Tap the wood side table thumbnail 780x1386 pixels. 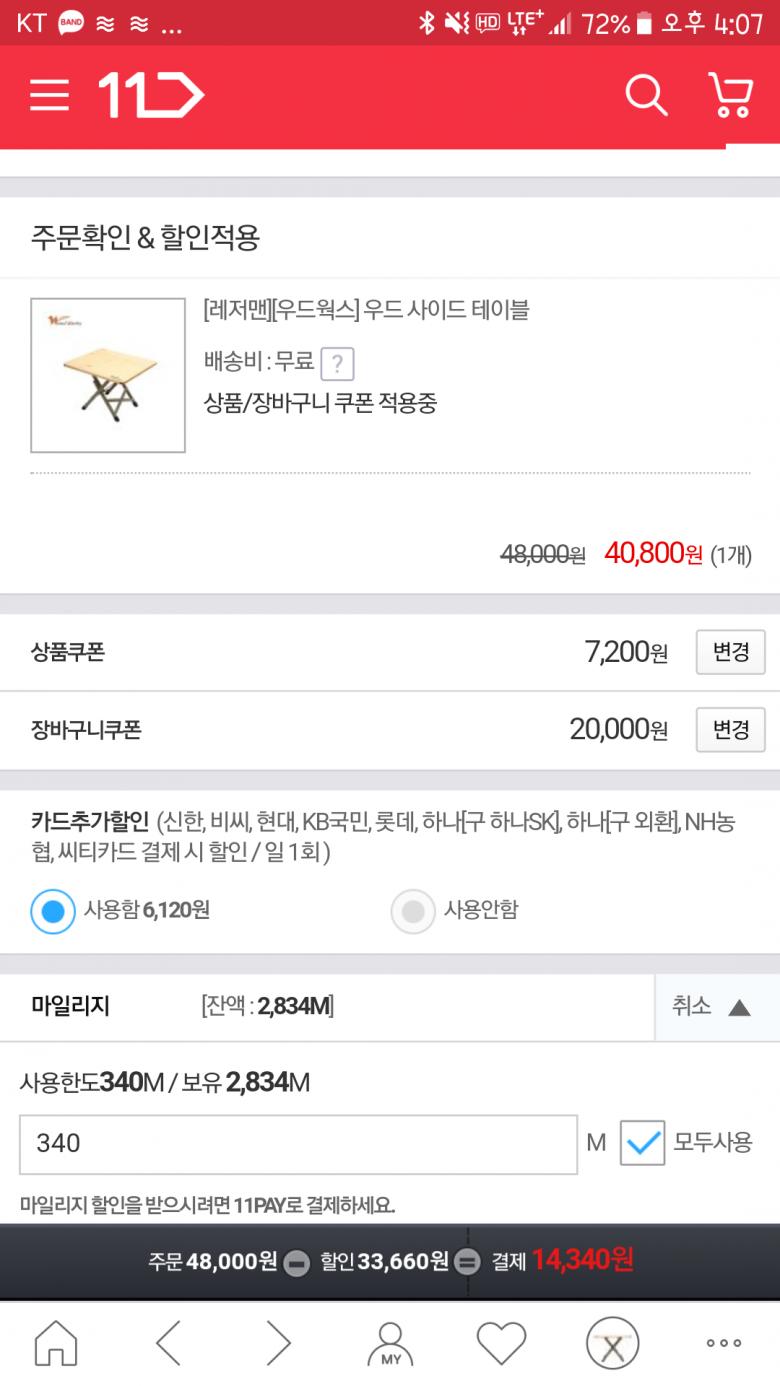(108, 375)
